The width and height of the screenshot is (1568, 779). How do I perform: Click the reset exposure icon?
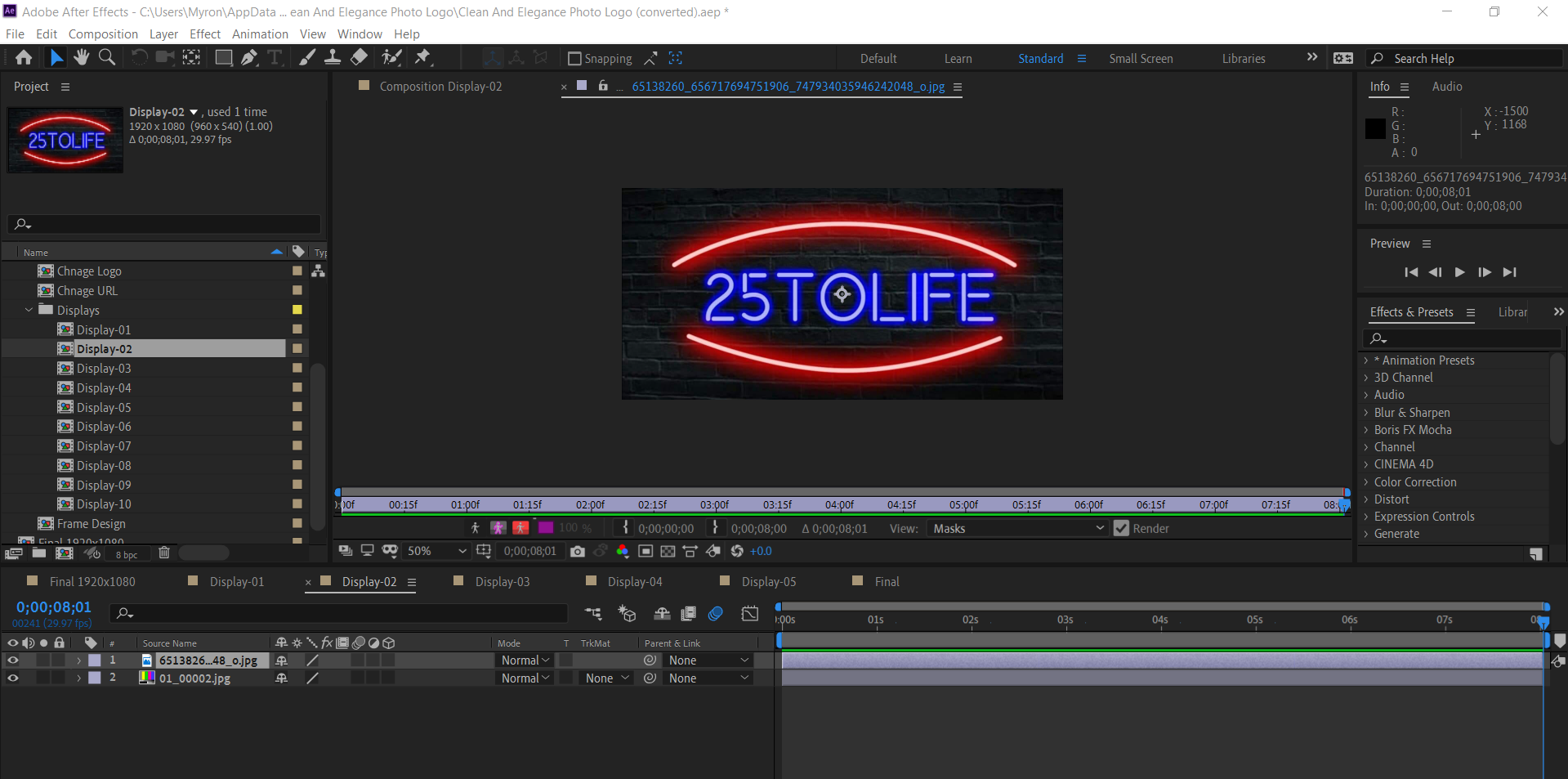click(x=737, y=551)
